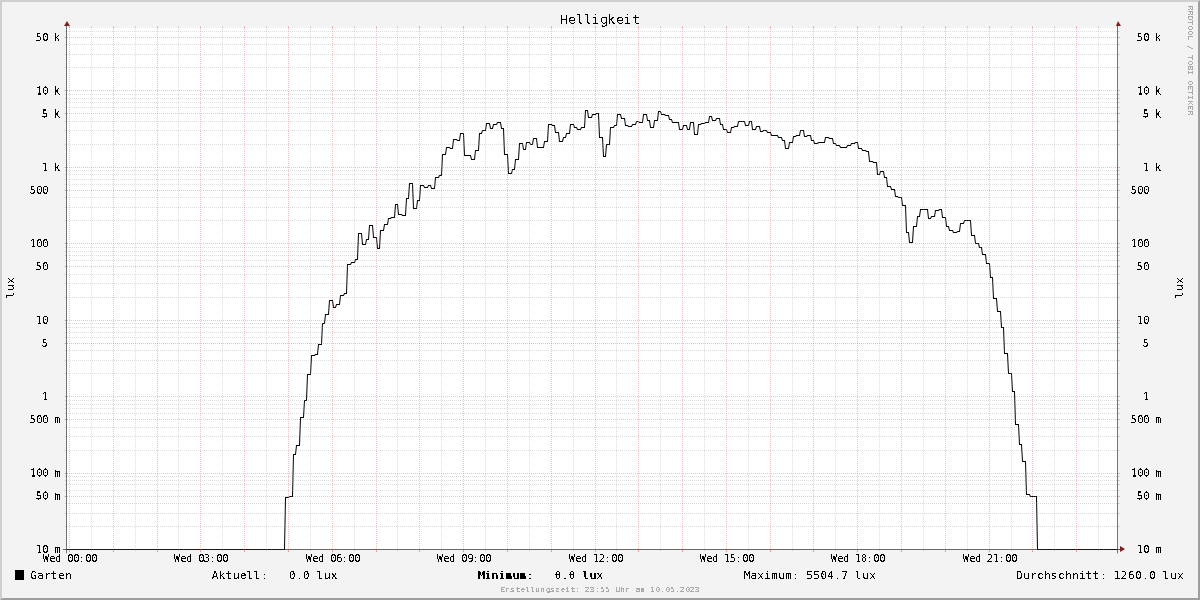The width and height of the screenshot is (1200, 600).
Task: Select the Minimum 0.0 lux value
Action: pos(579,575)
